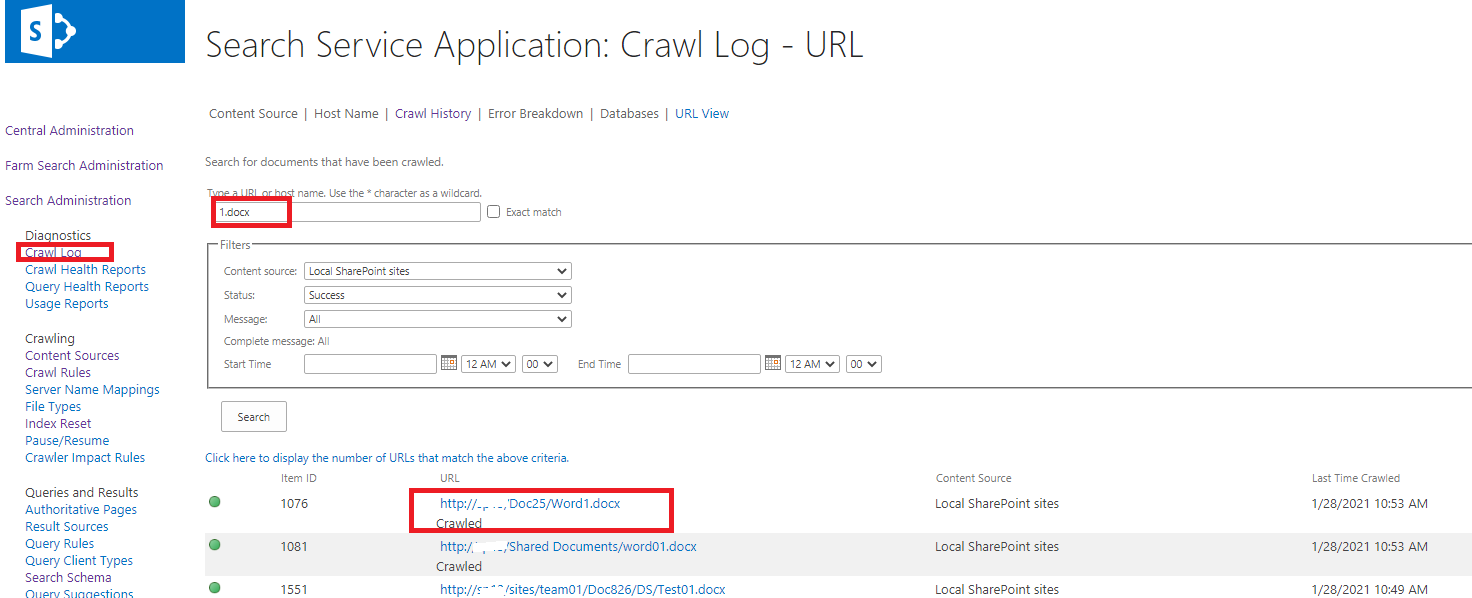Open the Start Time hour dropdown
Image resolution: width=1472 pixels, height=598 pixels.
[488, 364]
